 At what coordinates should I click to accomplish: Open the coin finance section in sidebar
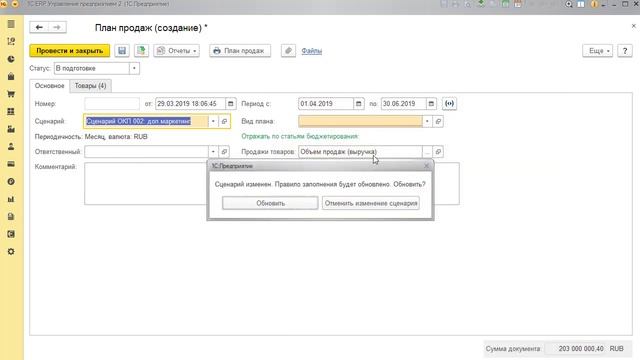[11, 182]
